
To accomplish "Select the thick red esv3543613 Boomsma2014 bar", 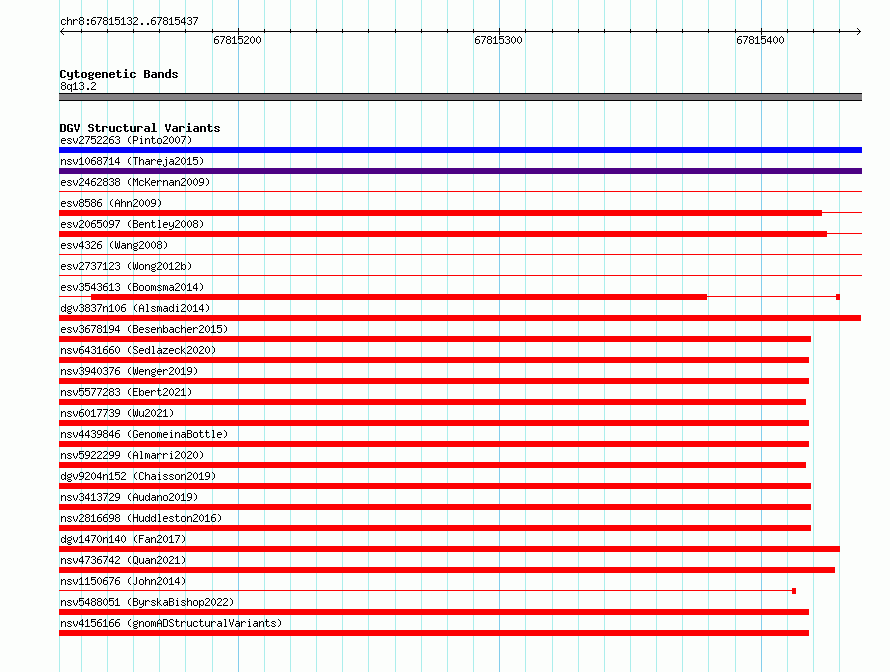I will click(x=399, y=297).
